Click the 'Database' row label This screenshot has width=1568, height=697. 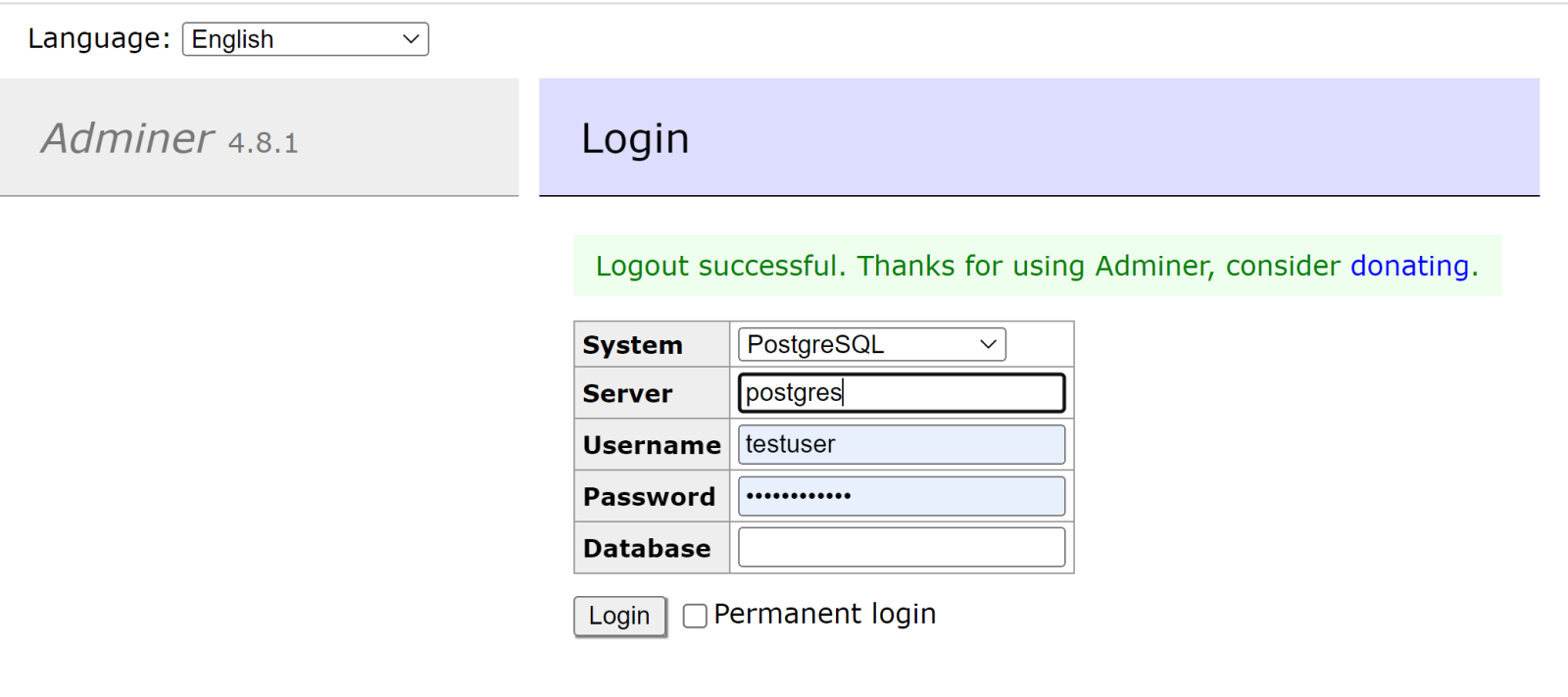click(647, 548)
